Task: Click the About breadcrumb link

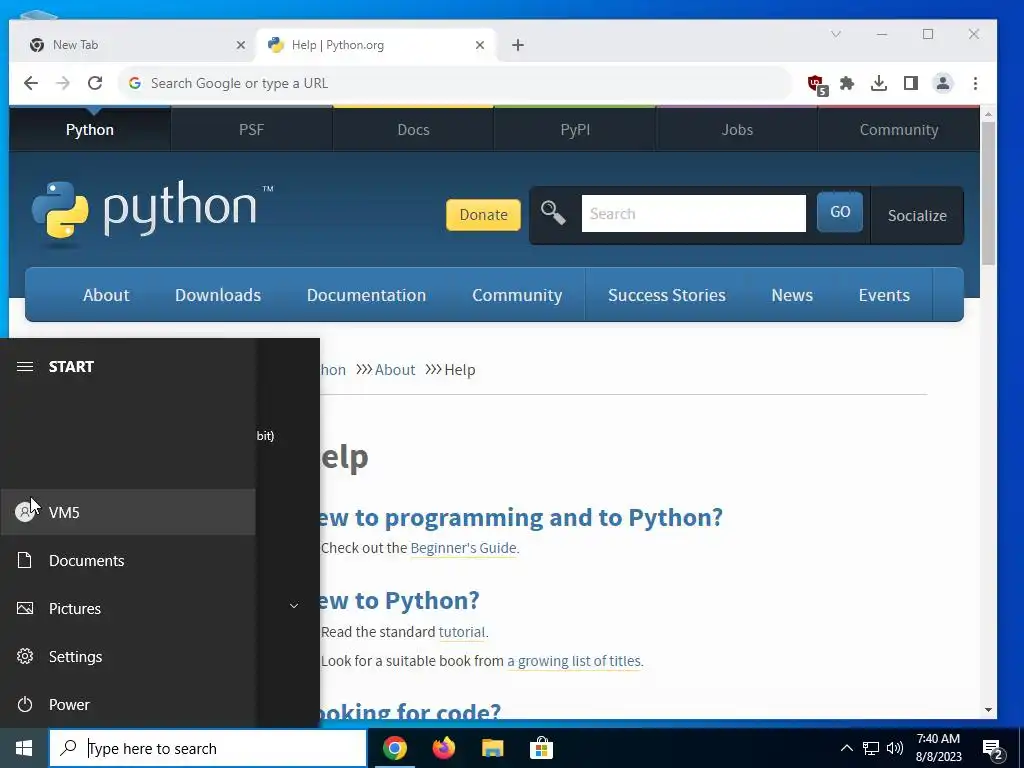Action: 395,370
